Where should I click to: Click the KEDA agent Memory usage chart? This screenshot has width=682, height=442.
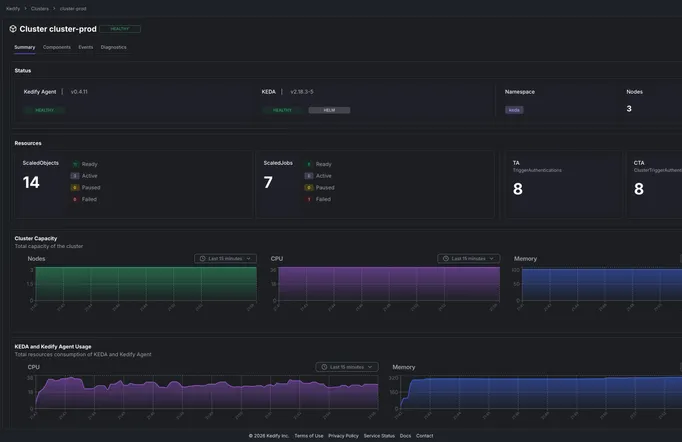point(541,392)
